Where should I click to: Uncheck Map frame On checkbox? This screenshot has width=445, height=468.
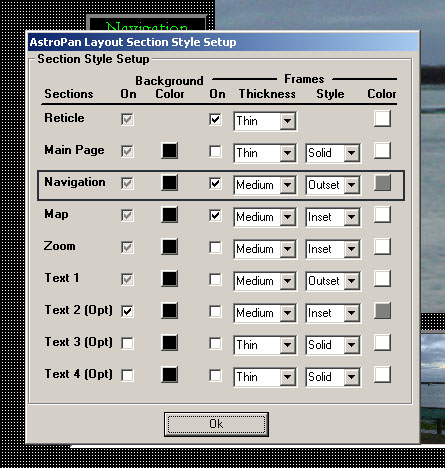tap(215, 215)
